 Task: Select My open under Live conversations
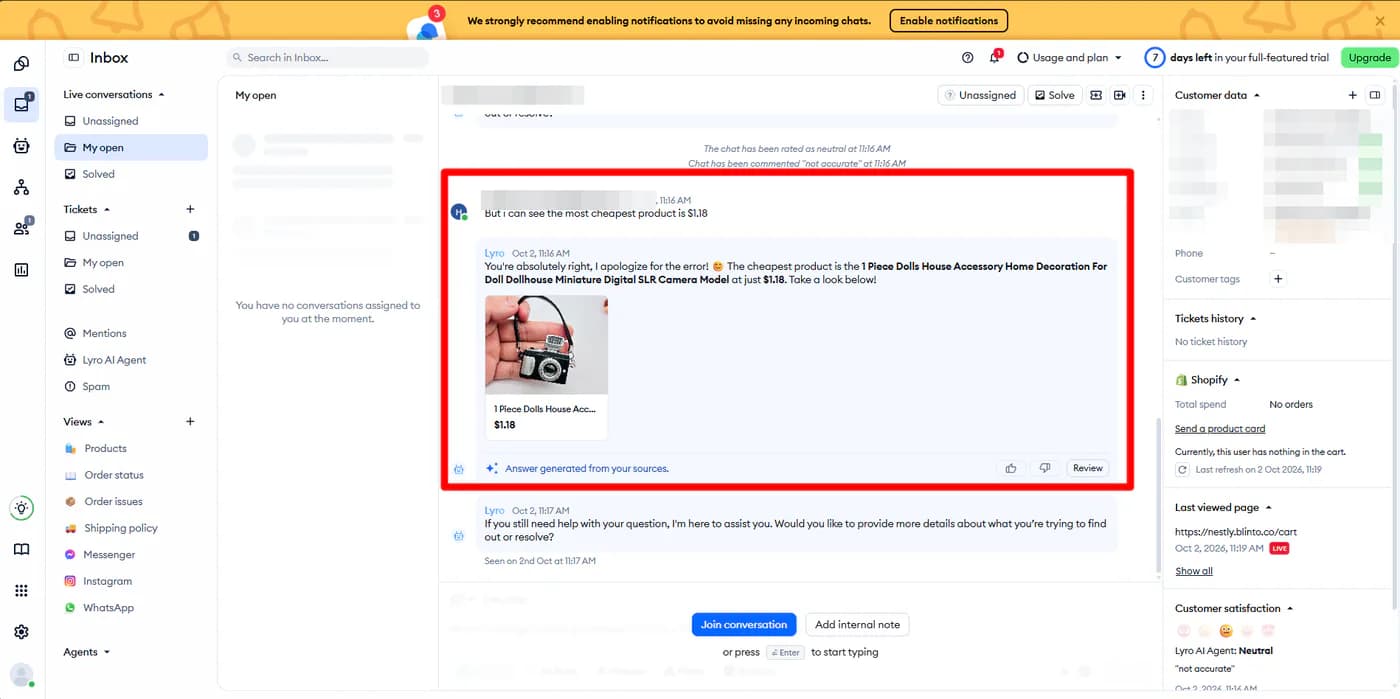(131, 147)
